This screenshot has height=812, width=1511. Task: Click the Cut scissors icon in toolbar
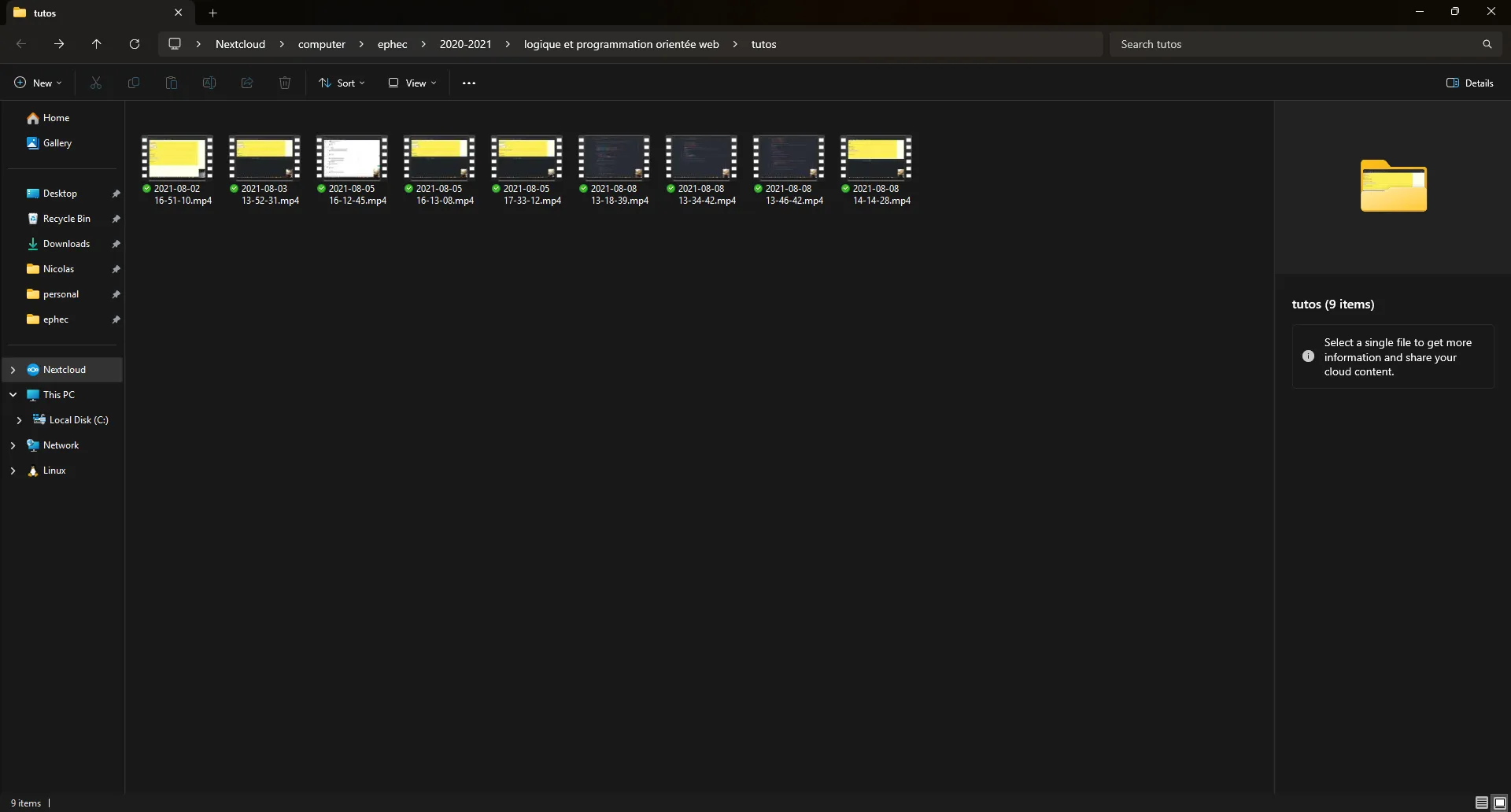tap(96, 83)
